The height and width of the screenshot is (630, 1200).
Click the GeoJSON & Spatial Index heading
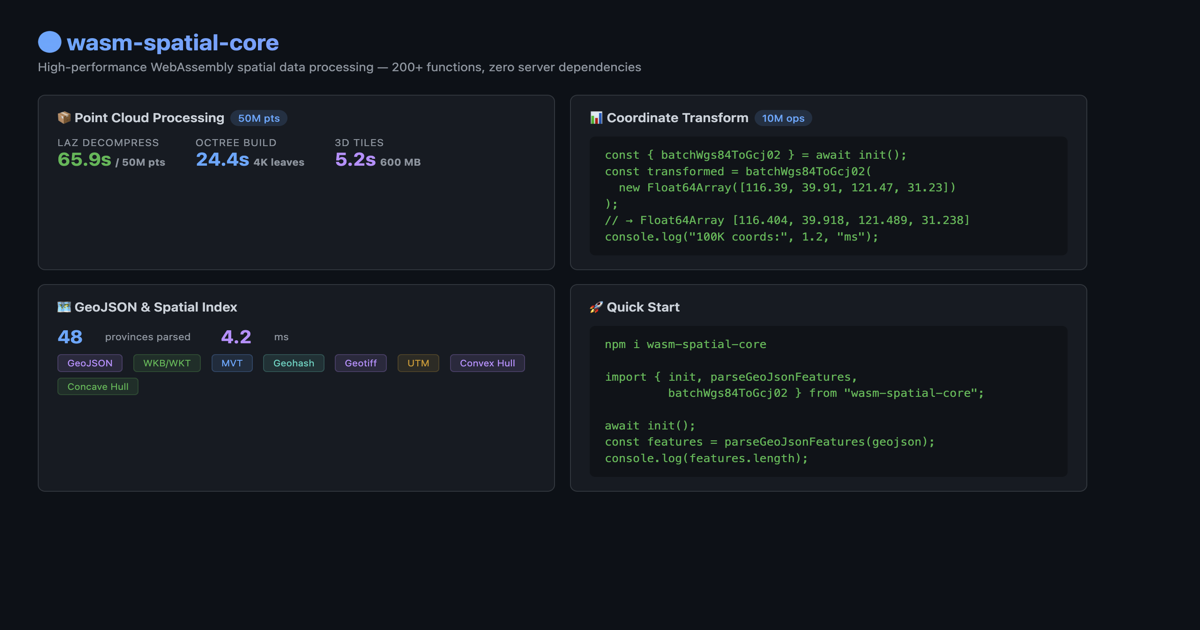(156, 307)
